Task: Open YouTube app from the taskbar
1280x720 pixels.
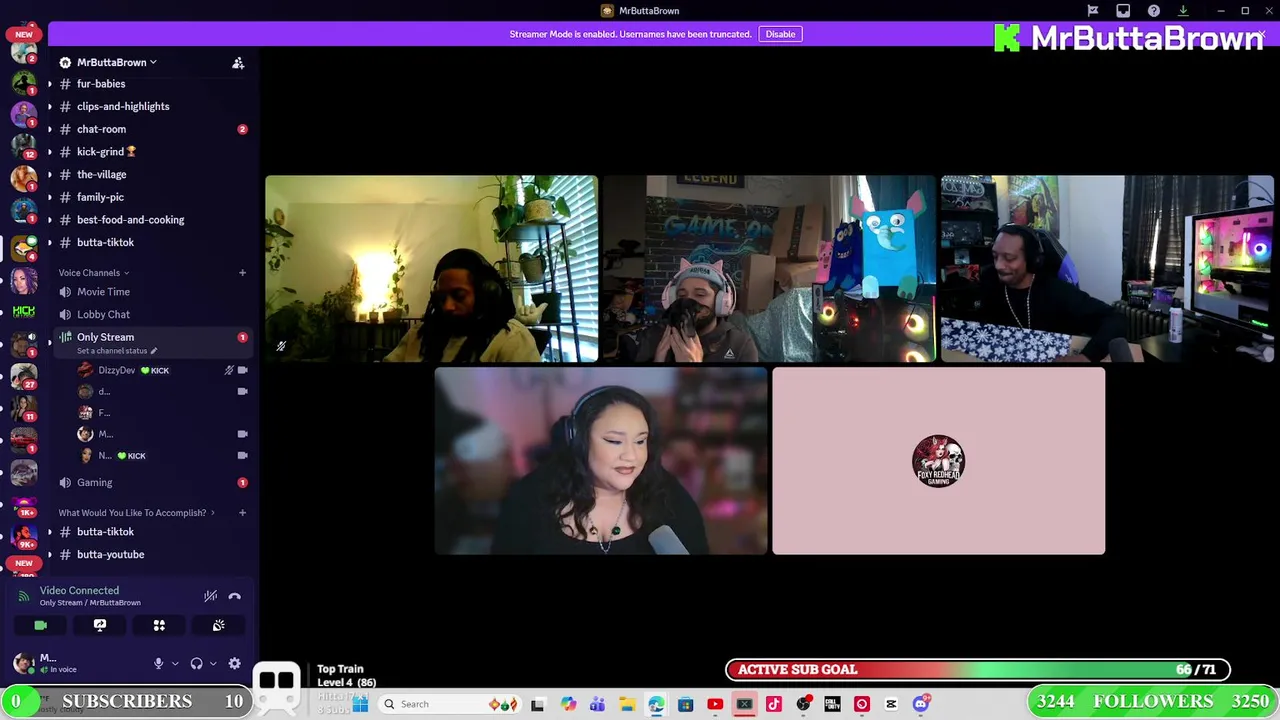Action: pyautogui.click(x=715, y=704)
